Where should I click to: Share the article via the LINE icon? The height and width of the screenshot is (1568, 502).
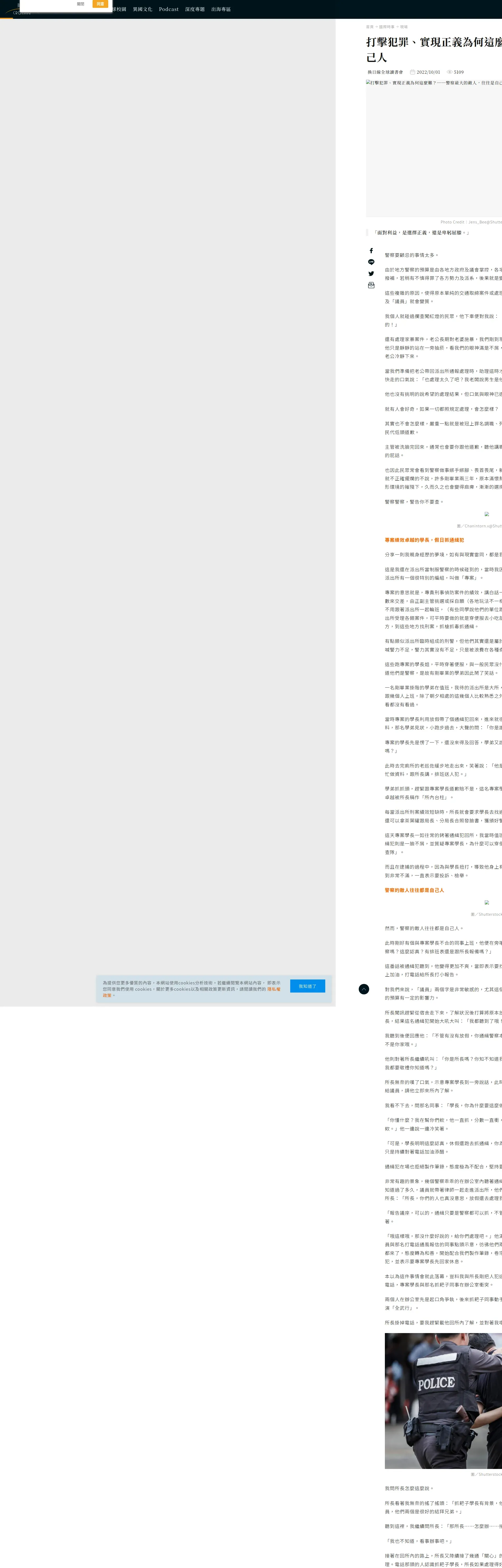click(x=371, y=262)
